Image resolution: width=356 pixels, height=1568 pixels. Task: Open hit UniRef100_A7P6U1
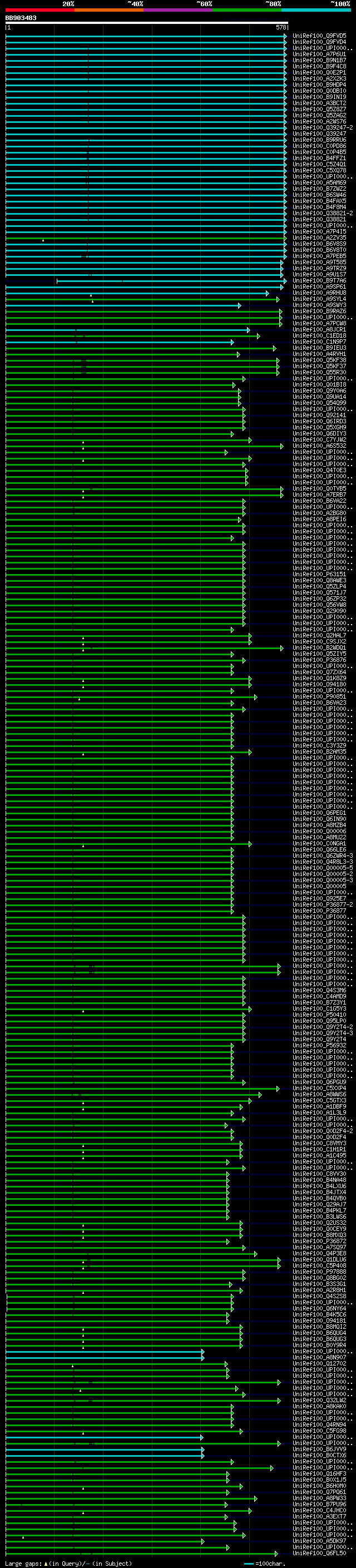(319, 54)
